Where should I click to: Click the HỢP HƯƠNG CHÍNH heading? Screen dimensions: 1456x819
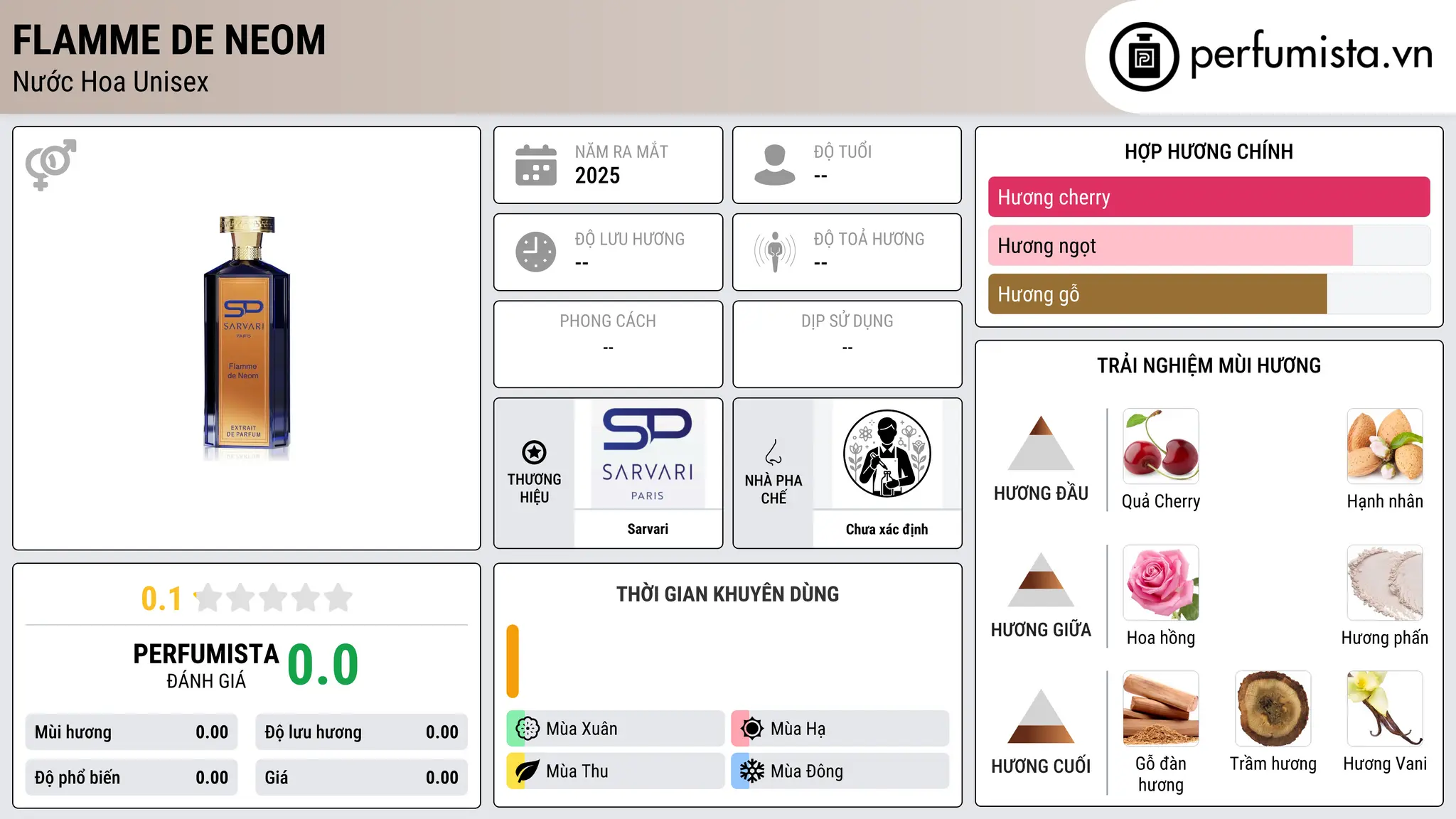[x=1209, y=151]
